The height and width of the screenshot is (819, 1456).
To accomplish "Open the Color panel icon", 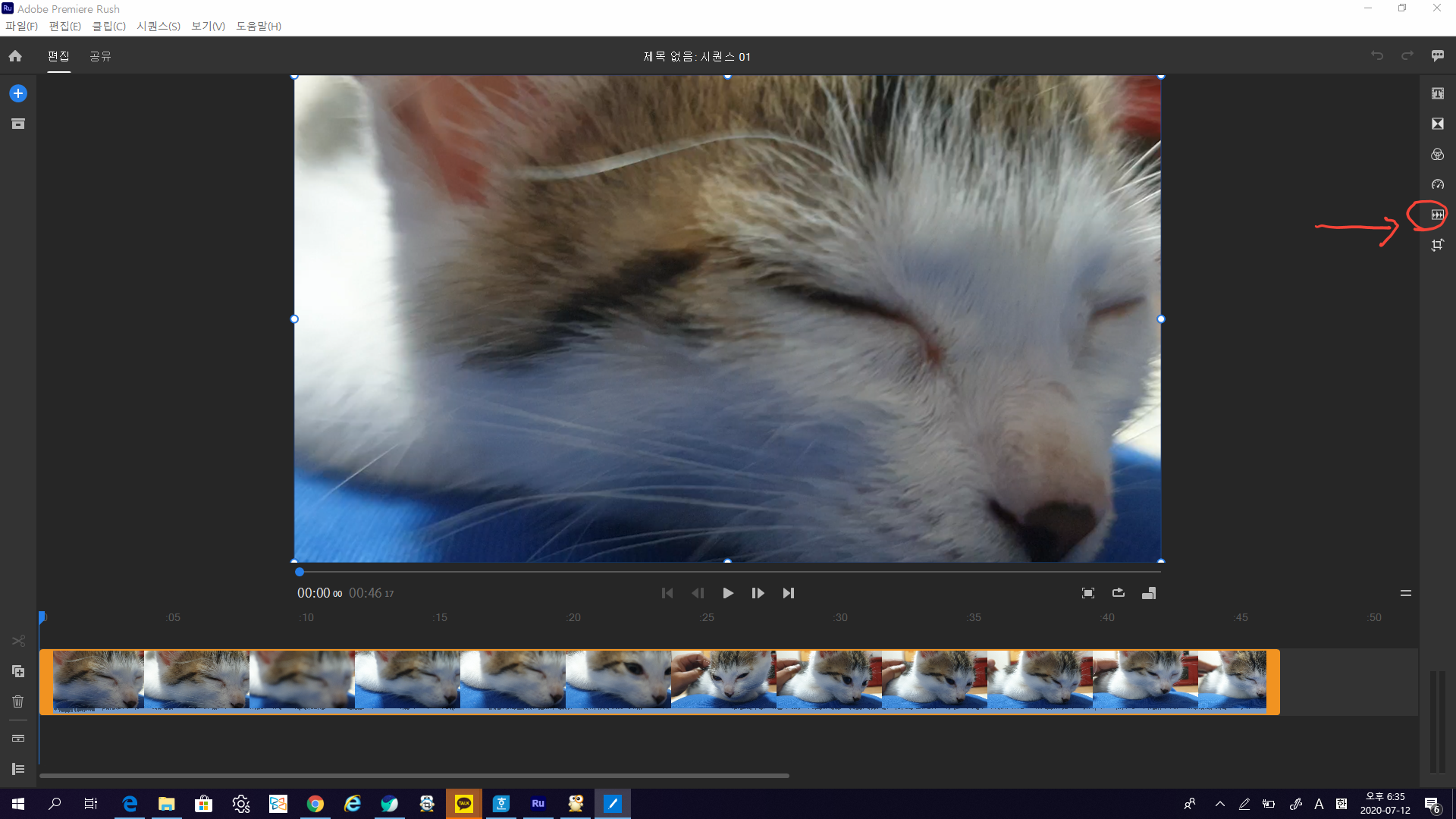I will pos(1437,155).
